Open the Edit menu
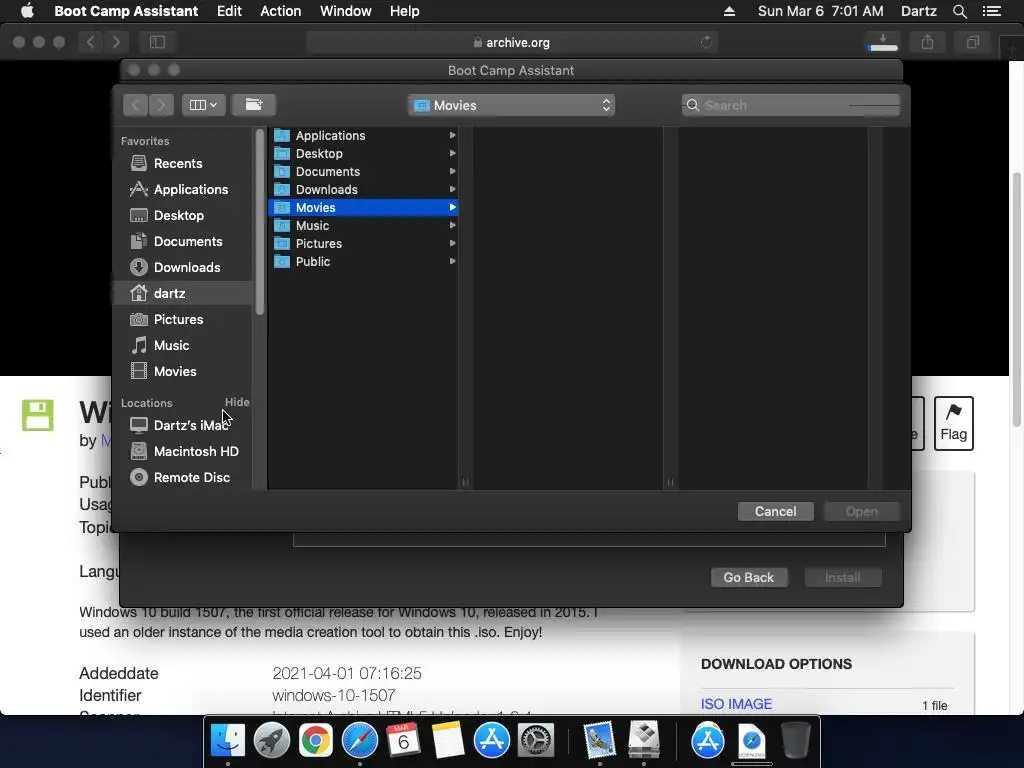Image resolution: width=1024 pixels, height=768 pixels. (229, 11)
